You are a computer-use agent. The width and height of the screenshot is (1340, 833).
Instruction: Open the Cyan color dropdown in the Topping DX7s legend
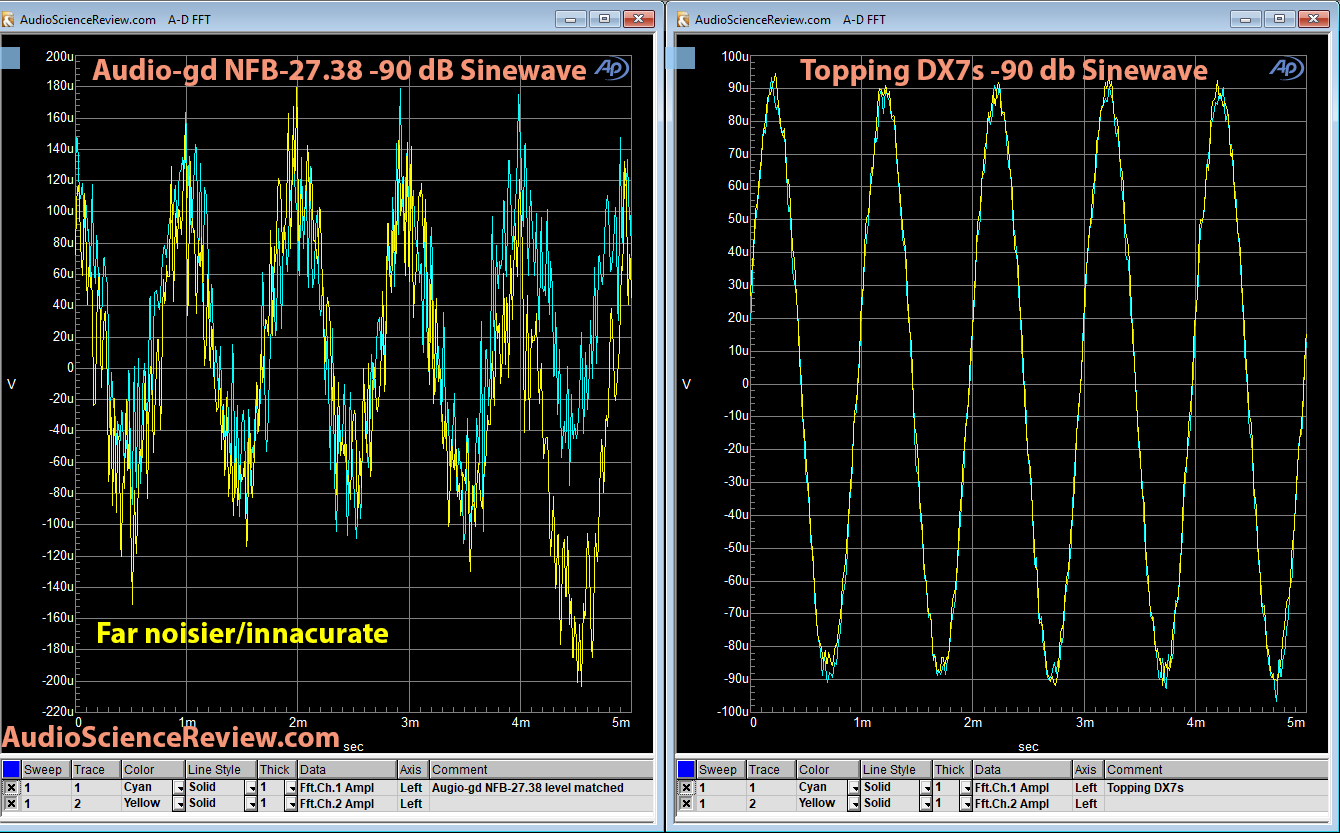click(x=854, y=788)
